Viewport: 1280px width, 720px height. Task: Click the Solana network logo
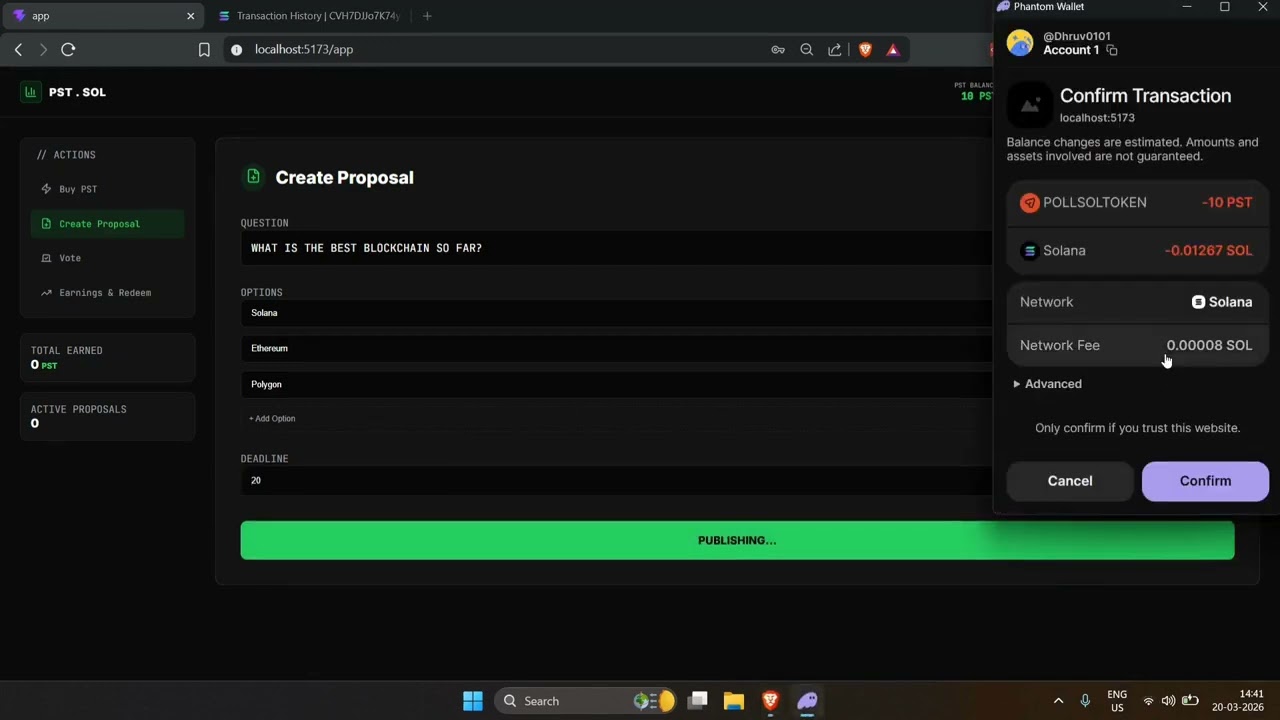click(1198, 302)
